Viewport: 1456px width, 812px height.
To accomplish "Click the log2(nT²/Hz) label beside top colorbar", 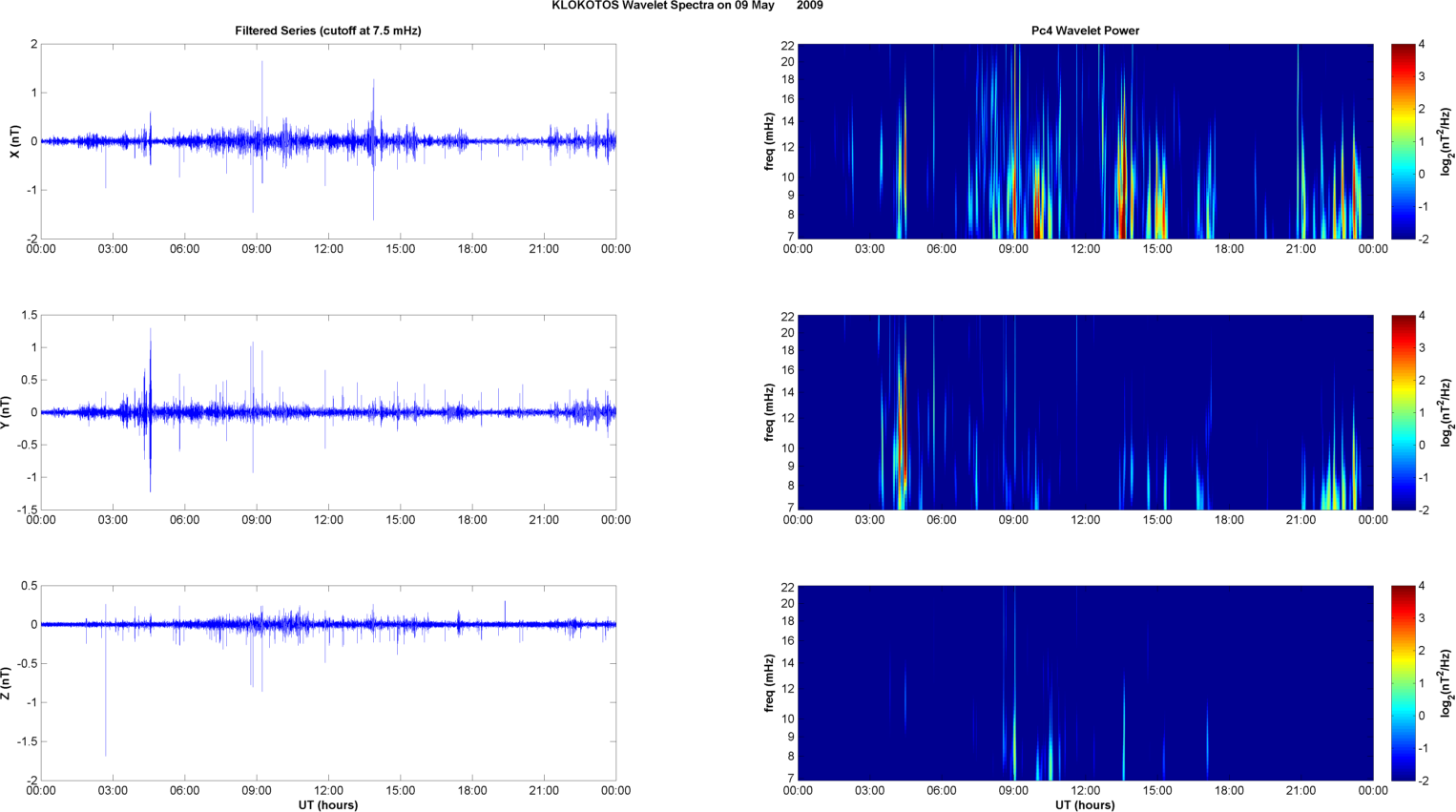I will 1446,141.
